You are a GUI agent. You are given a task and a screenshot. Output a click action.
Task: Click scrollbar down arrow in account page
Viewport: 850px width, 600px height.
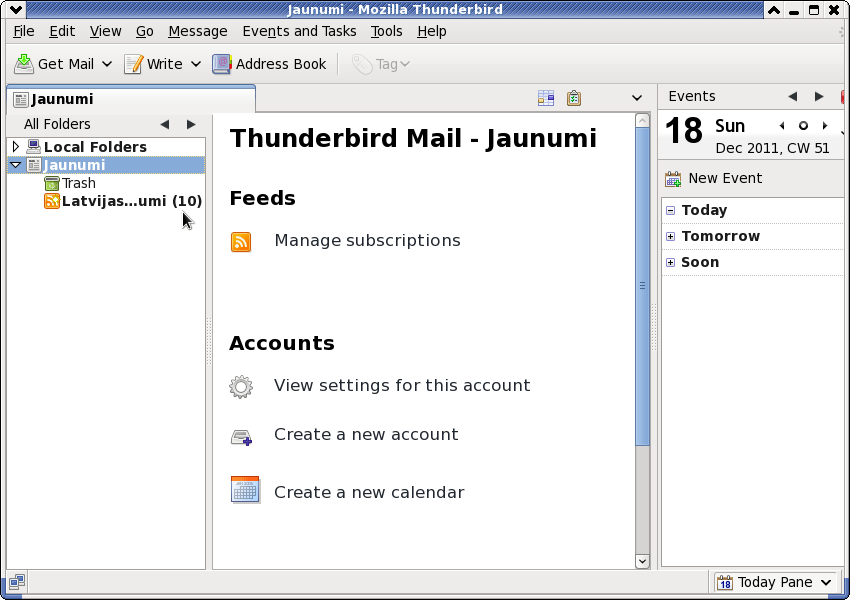(642, 562)
